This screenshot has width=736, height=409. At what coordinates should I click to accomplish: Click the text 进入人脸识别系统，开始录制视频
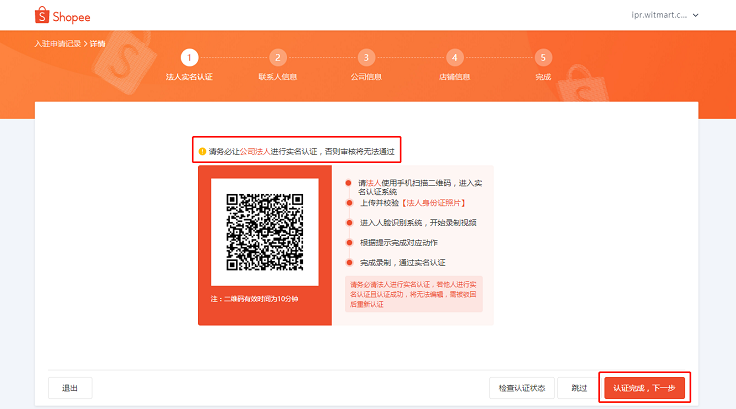pos(418,223)
